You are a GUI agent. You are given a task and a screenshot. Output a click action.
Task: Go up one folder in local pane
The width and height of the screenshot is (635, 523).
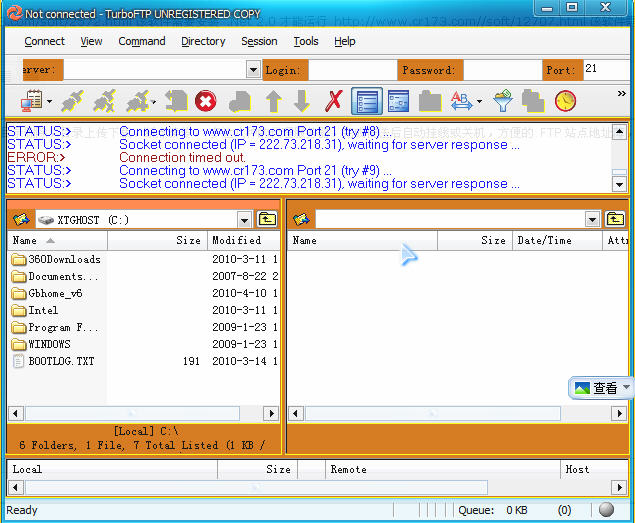(x=267, y=220)
